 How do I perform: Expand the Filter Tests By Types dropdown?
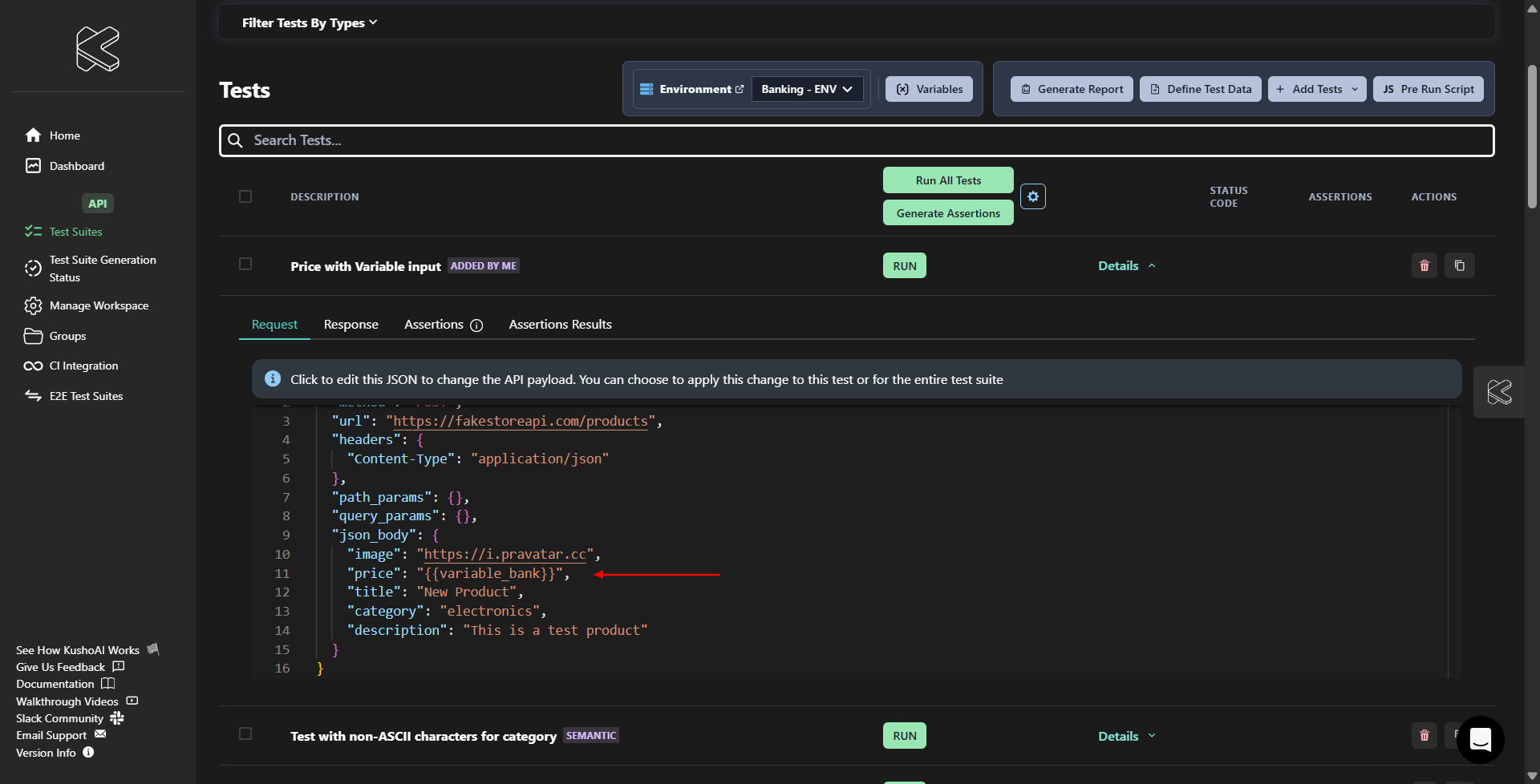(x=309, y=23)
